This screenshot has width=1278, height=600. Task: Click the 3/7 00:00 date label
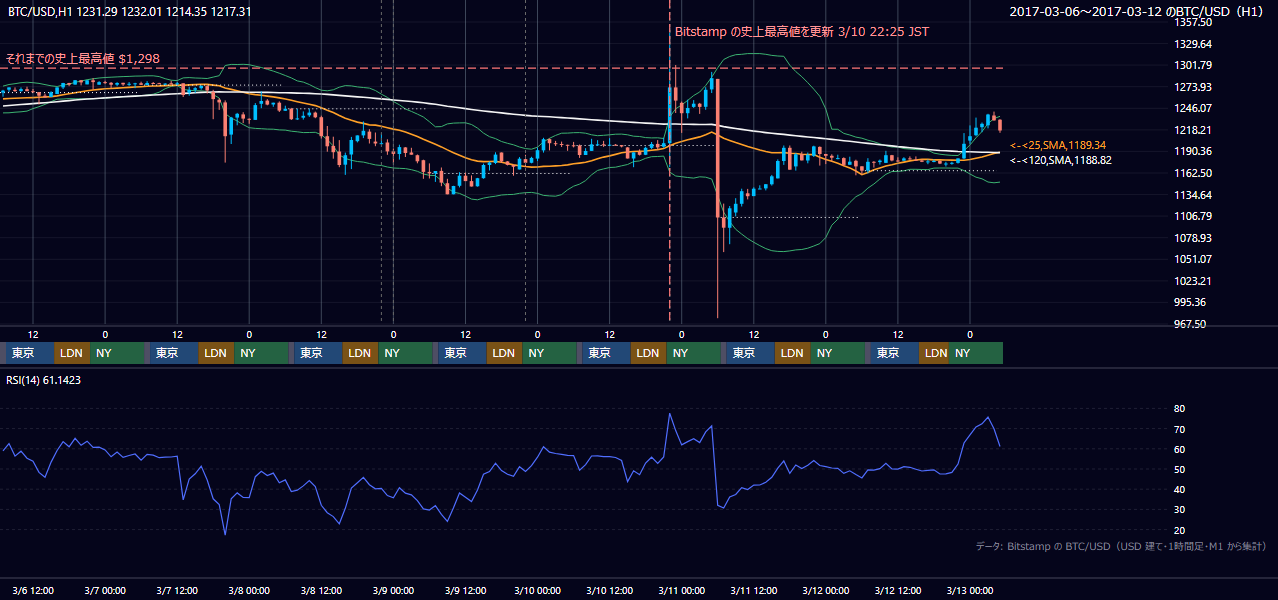coord(104,590)
